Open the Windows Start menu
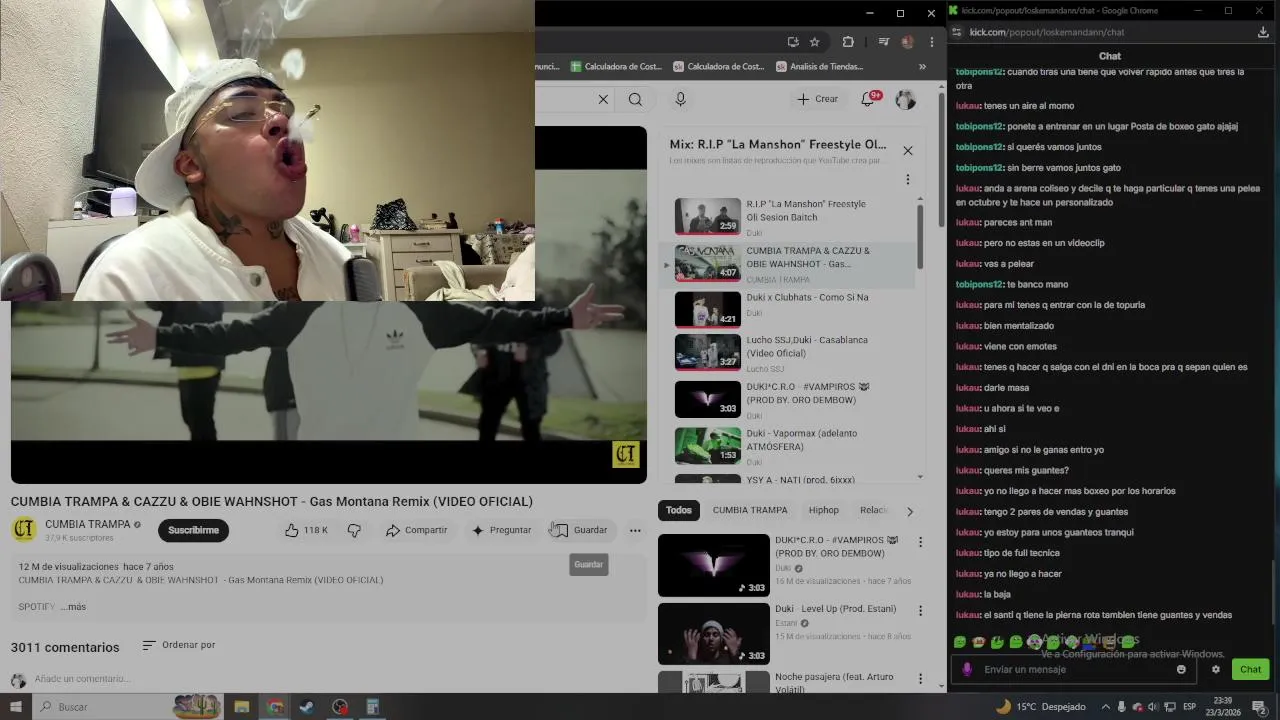This screenshot has width=1280, height=720. click(16, 707)
